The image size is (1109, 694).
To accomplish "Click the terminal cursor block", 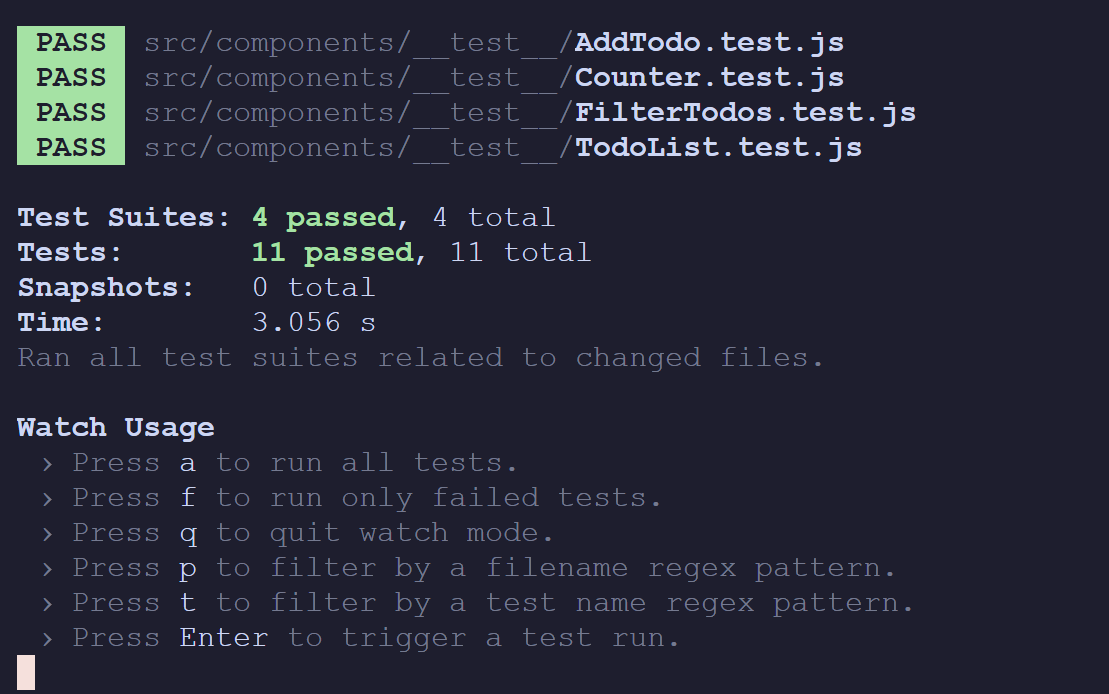I will [26, 672].
